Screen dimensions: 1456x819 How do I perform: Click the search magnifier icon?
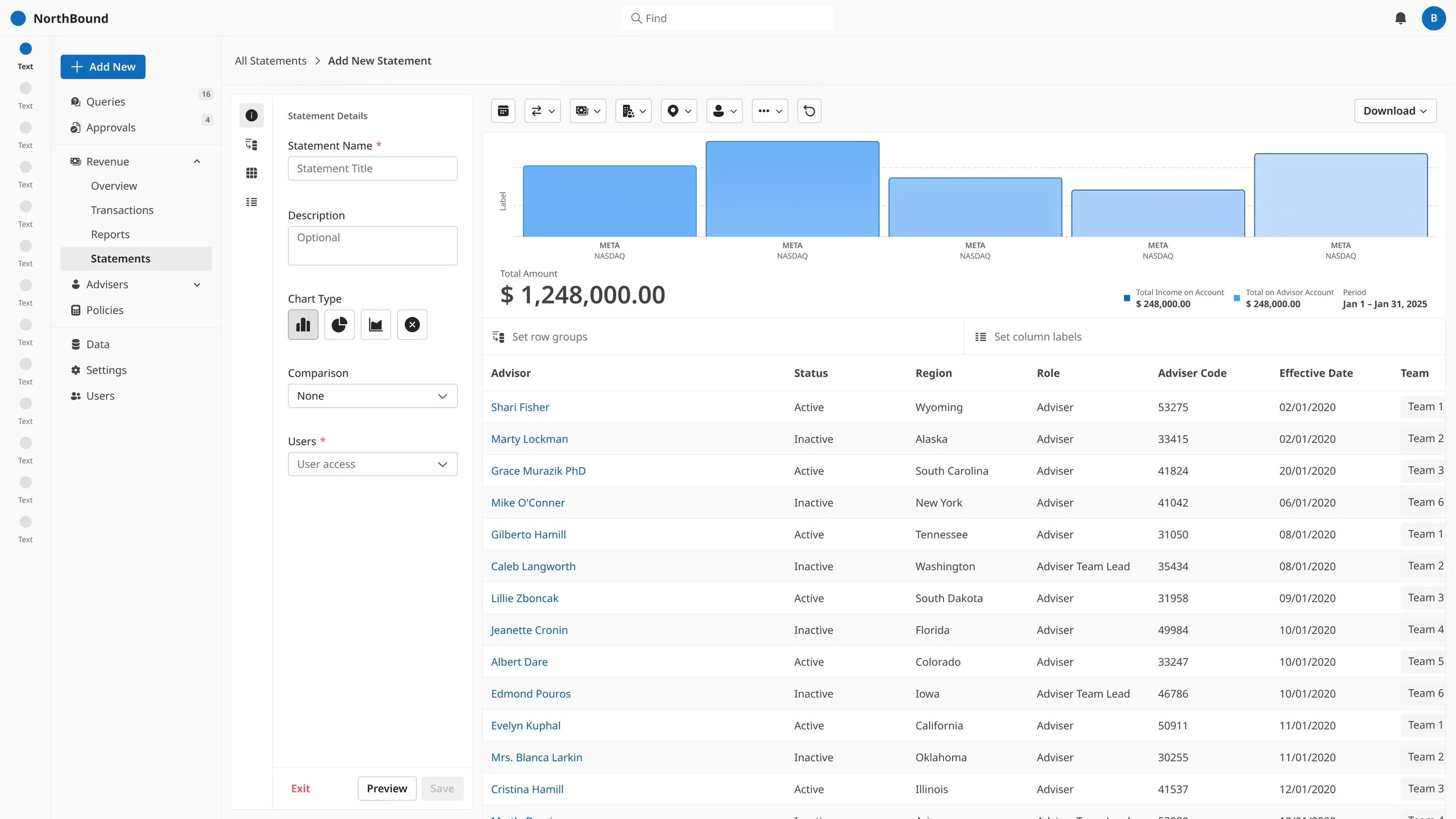(636, 18)
